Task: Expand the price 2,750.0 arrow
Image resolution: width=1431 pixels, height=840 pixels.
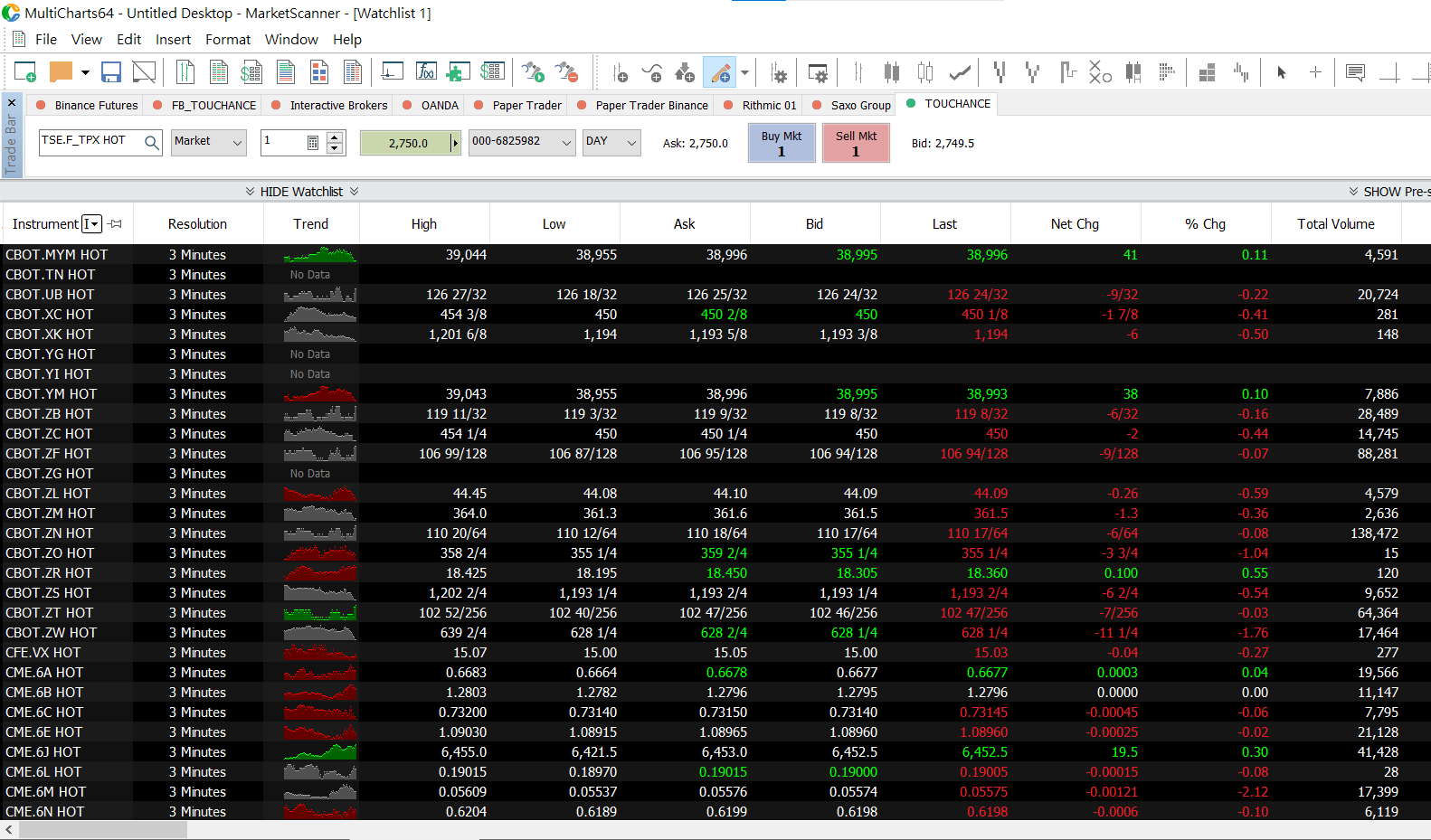Action: (455, 143)
